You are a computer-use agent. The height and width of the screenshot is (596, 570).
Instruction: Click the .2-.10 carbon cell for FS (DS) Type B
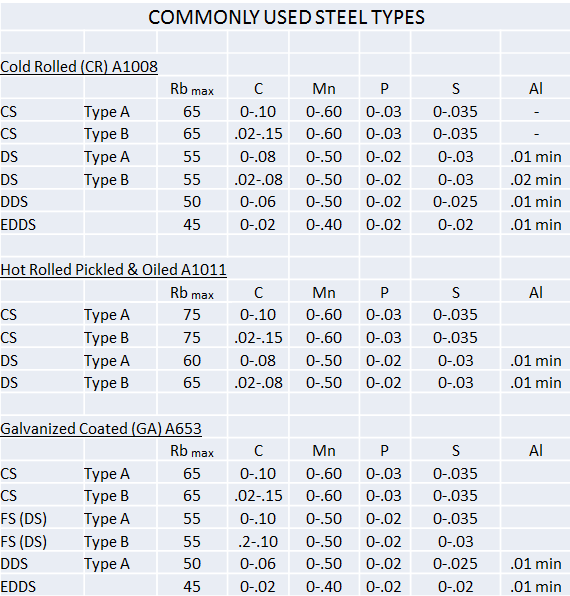tap(258, 542)
